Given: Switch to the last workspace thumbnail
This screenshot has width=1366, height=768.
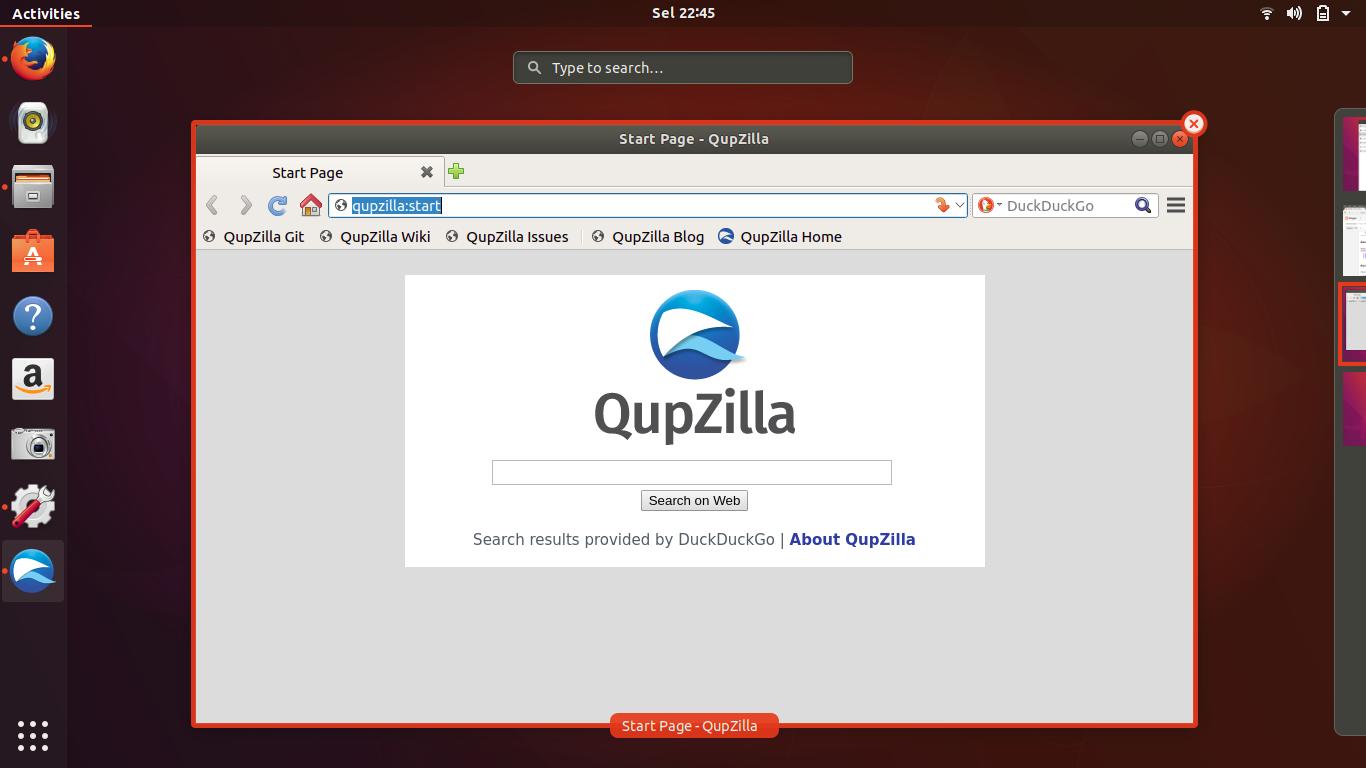Looking at the screenshot, I should coord(1354,409).
